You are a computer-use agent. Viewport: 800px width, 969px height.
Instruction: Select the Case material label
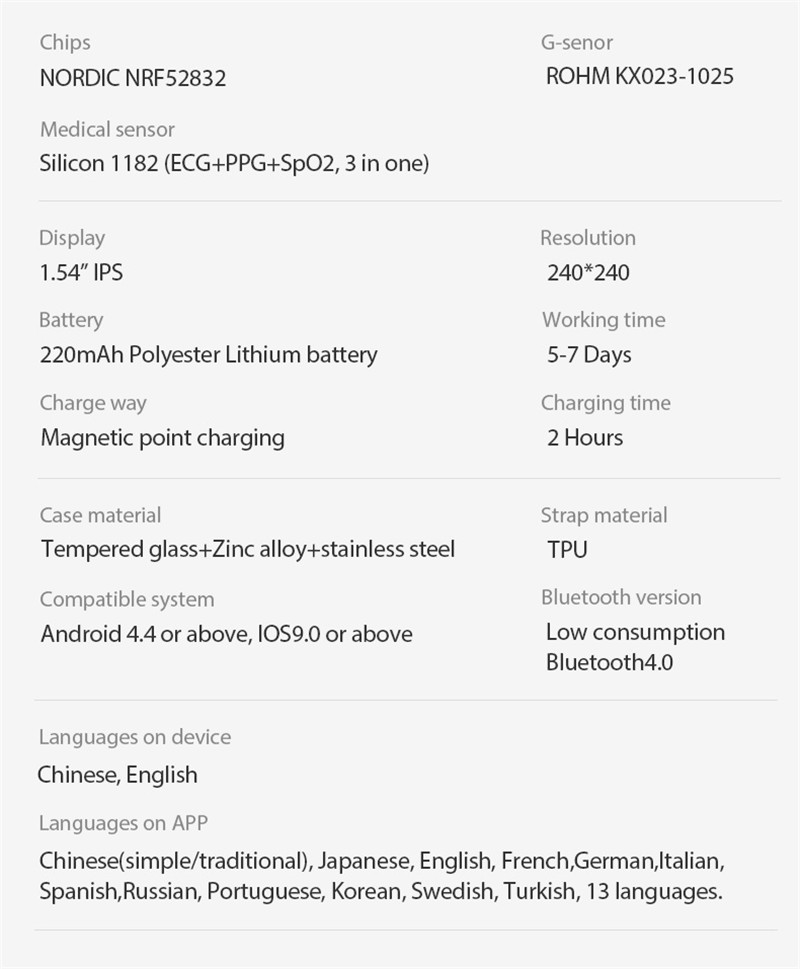point(100,515)
